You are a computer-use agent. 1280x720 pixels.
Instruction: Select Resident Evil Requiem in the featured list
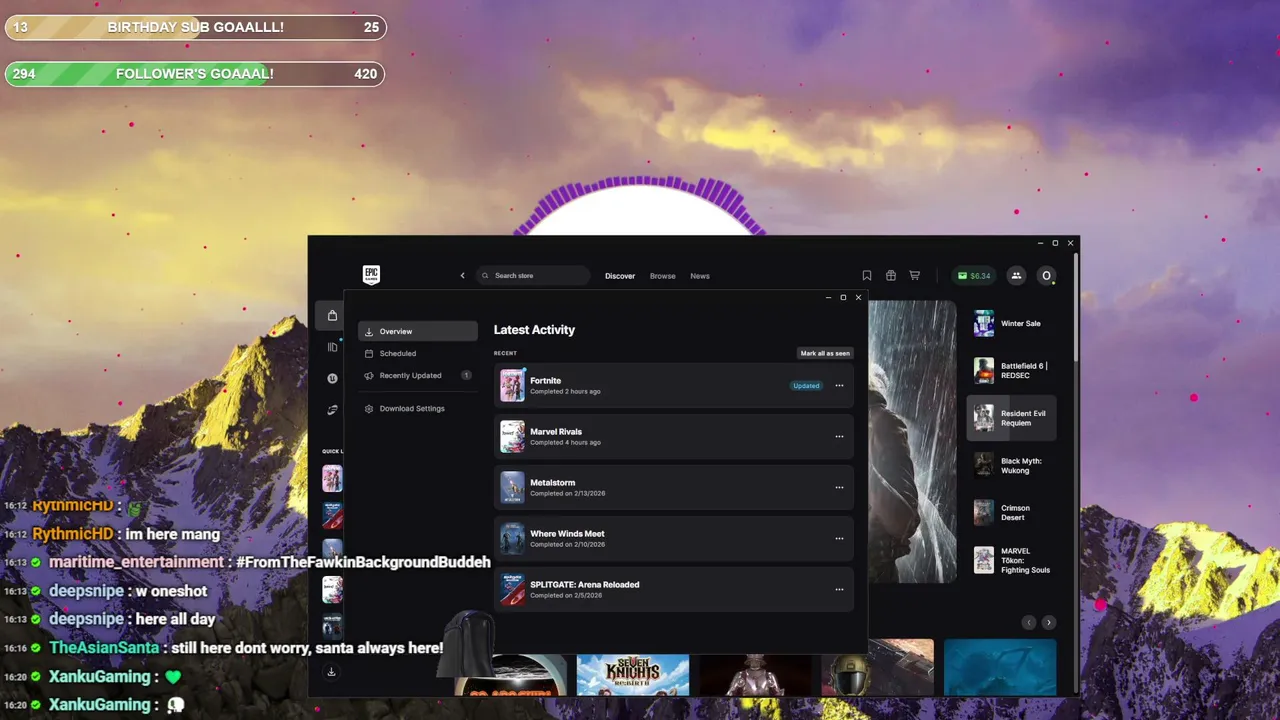click(1011, 418)
